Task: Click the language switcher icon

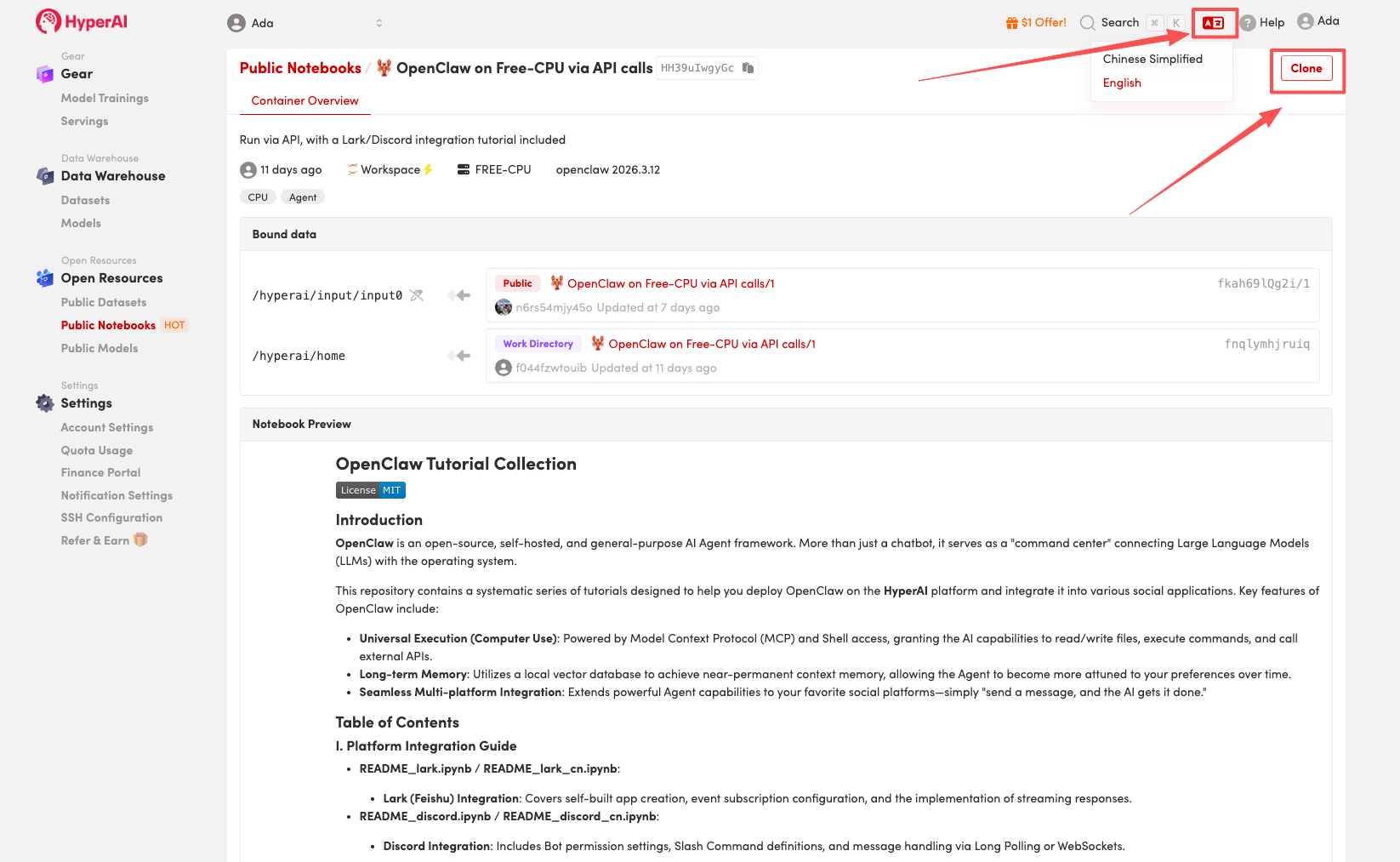Action: coord(1213,23)
